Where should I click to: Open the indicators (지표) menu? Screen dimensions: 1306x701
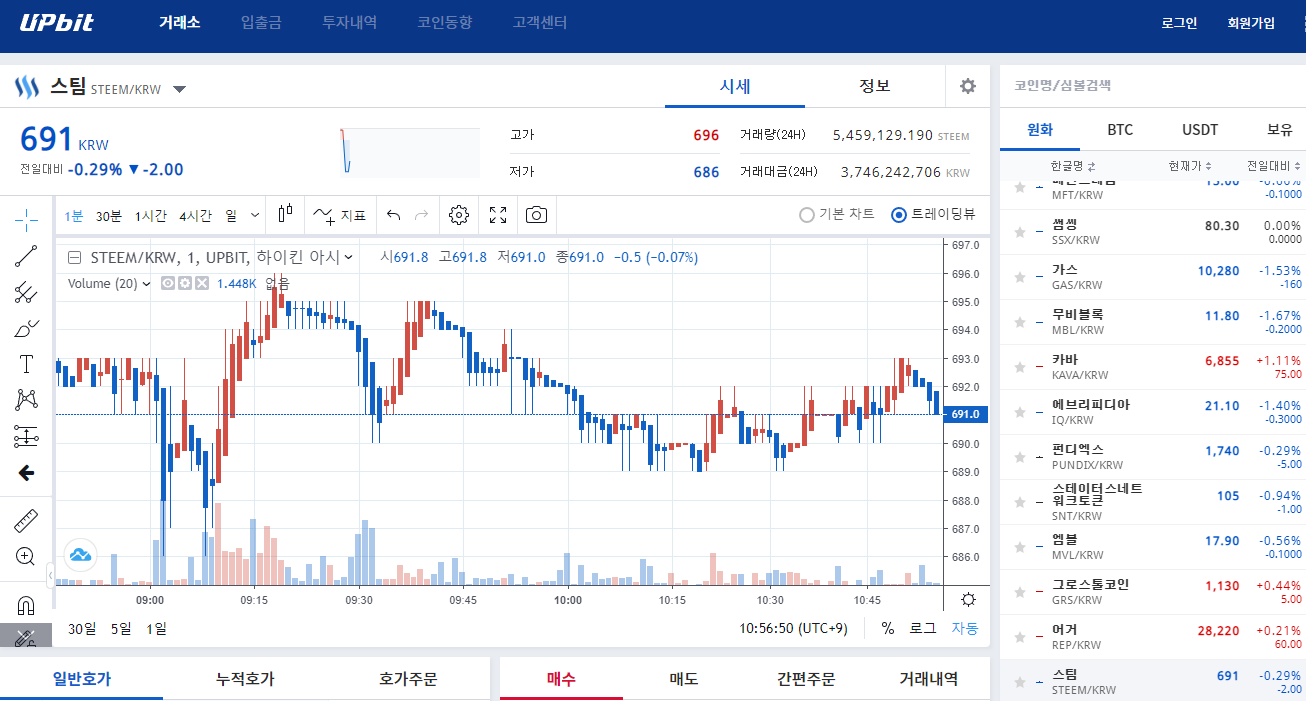[x=340, y=215]
